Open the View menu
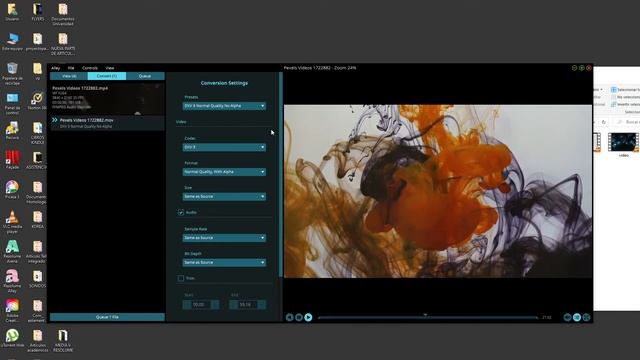 coord(110,68)
